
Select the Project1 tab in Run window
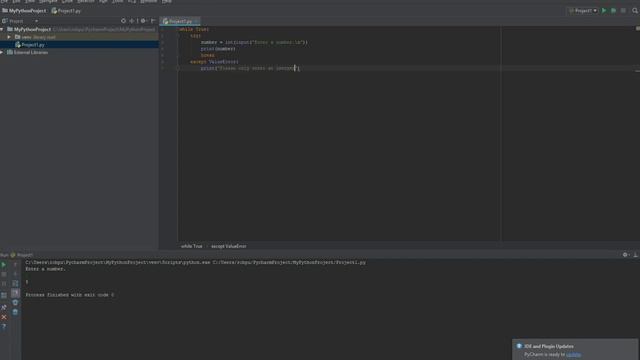pyautogui.click(x=21, y=255)
